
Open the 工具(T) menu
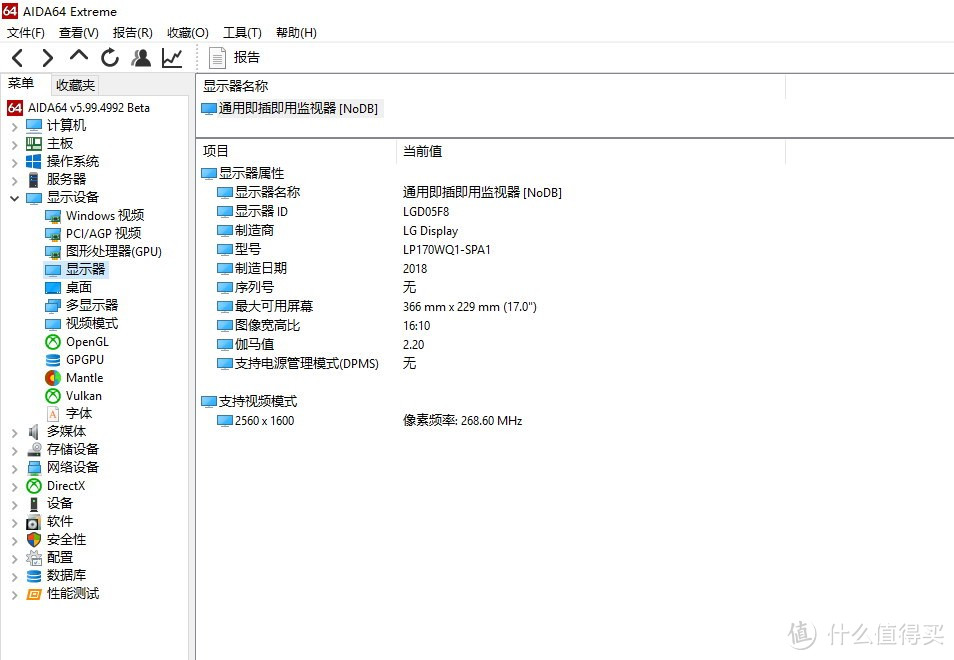coord(242,33)
